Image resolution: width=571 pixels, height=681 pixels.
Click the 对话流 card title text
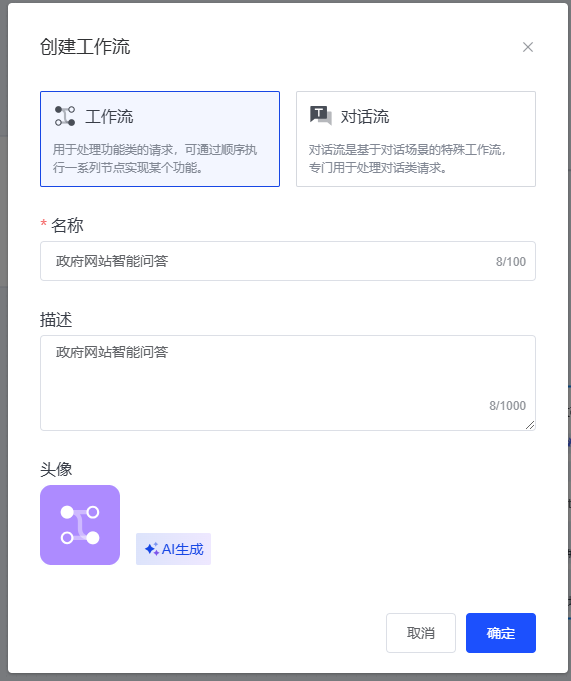click(365, 116)
